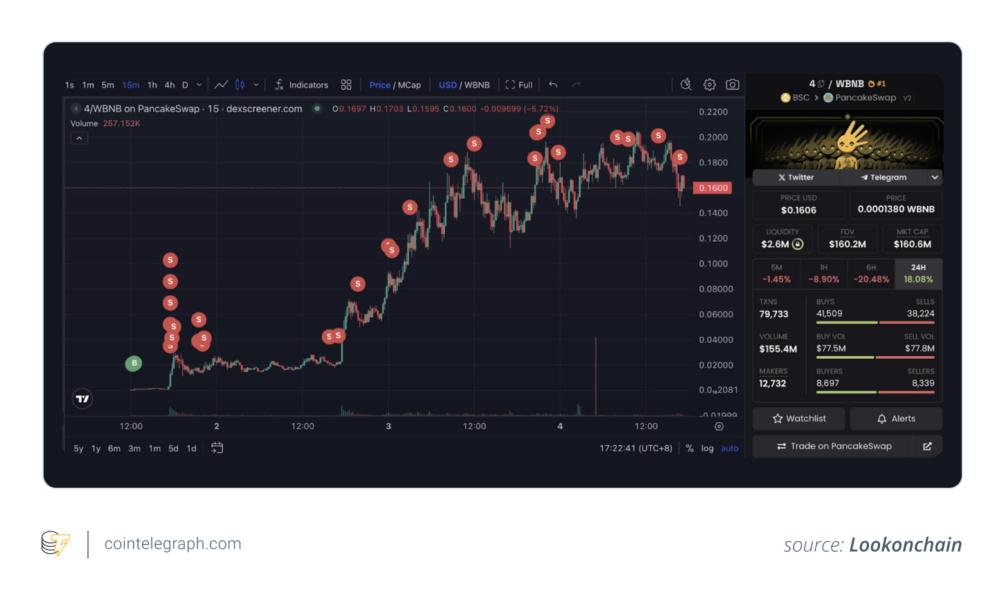Viewport: 1004px width, 600px height.
Task: Expand the timeframe interval dropdown
Action: pyautogui.click(x=199, y=85)
